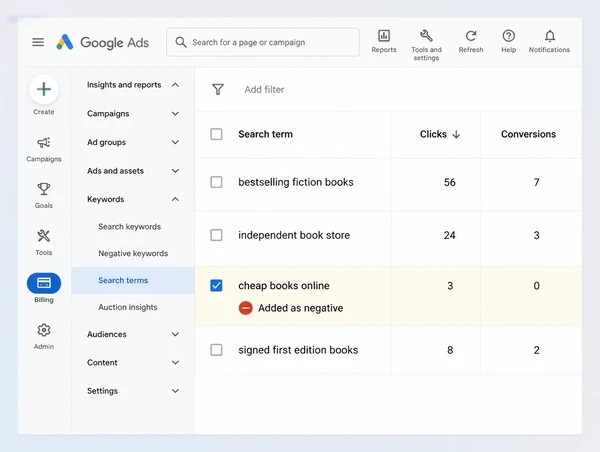Screen dimensions: 600x452
Task: Open the Billing card icon
Action: pos(44,283)
